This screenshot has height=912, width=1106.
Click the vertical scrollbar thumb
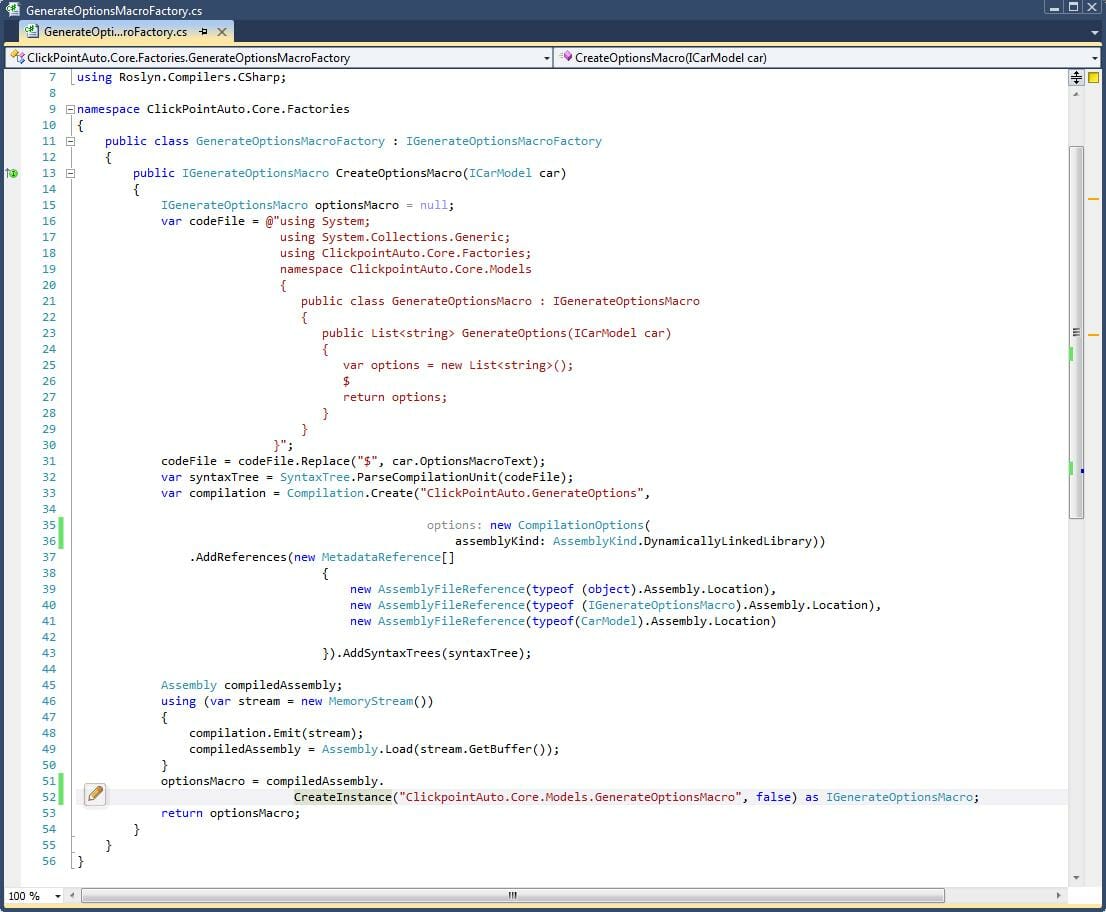click(x=1076, y=332)
